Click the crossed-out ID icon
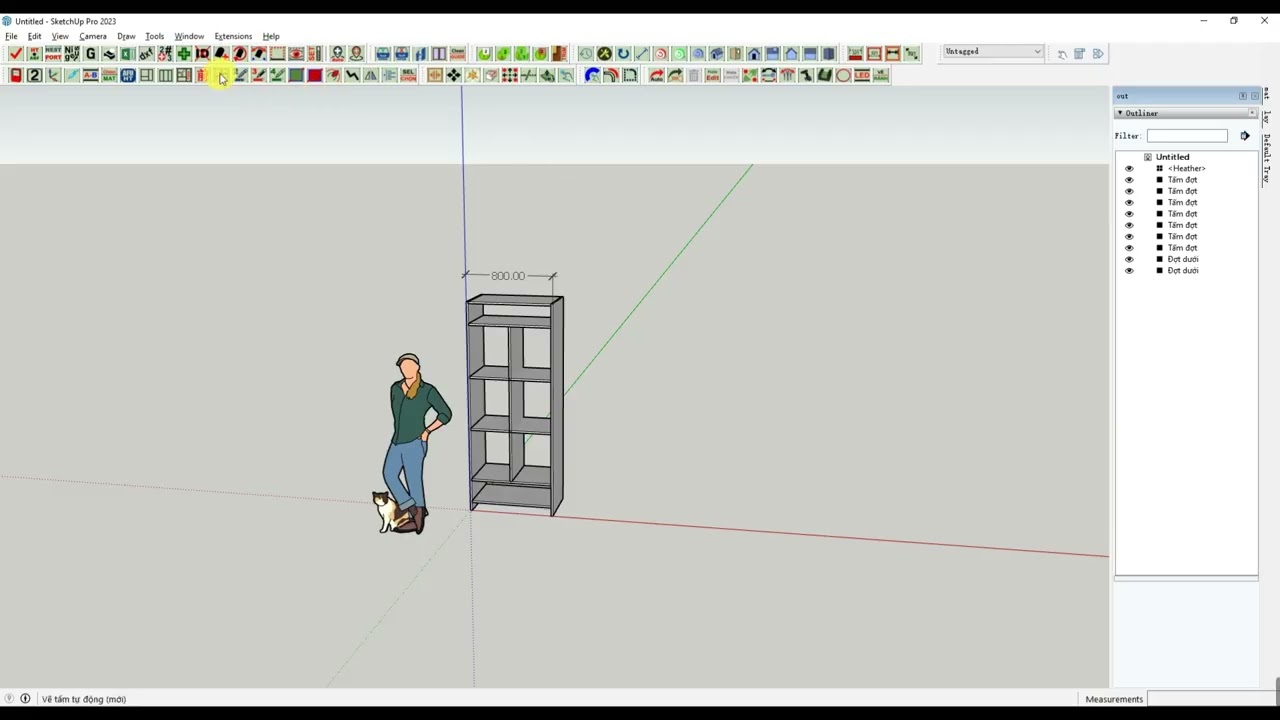Screen dimensions: 1280x720 (x=202, y=53)
